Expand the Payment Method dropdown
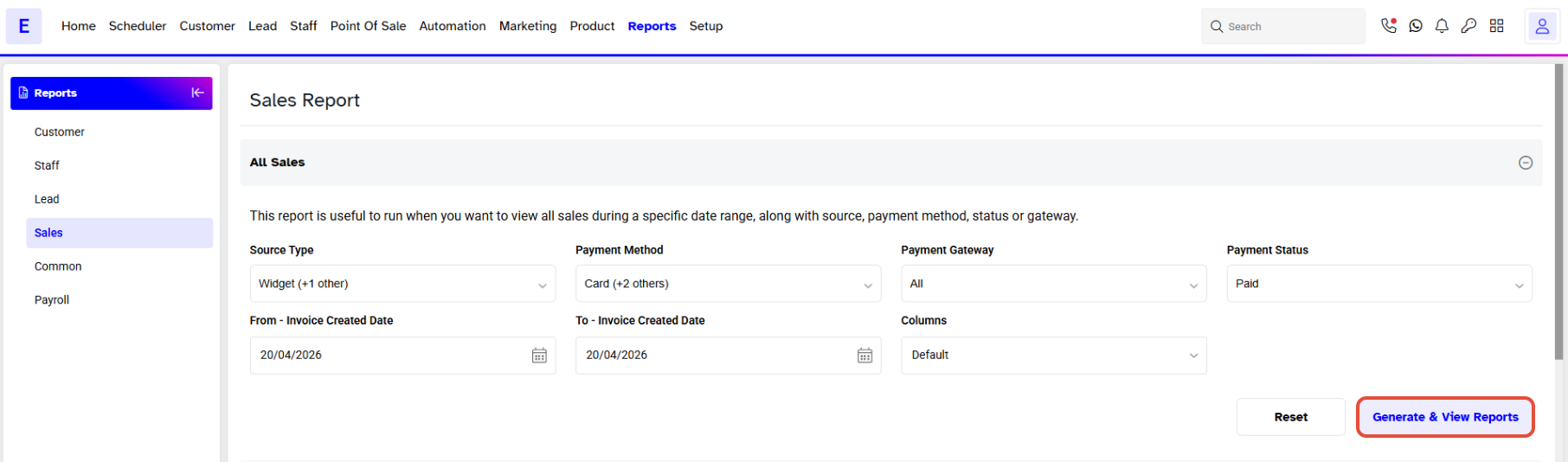1568x462 pixels. pyautogui.click(x=728, y=284)
